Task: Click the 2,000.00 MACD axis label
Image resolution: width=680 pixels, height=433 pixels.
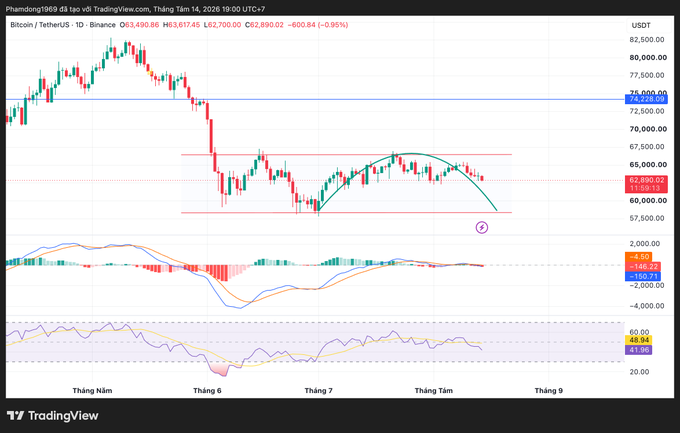Action: [644, 244]
